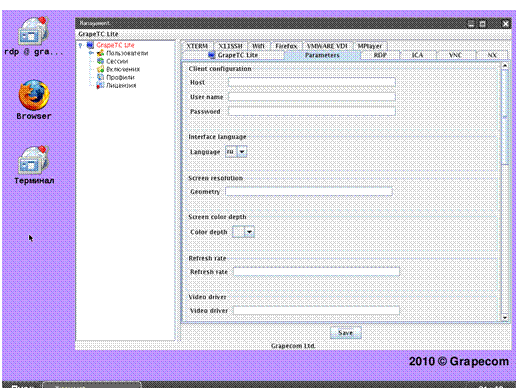Click the computer icon on GrapeTC Lite tab
The image size is (518, 391).
click(x=212, y=55)
